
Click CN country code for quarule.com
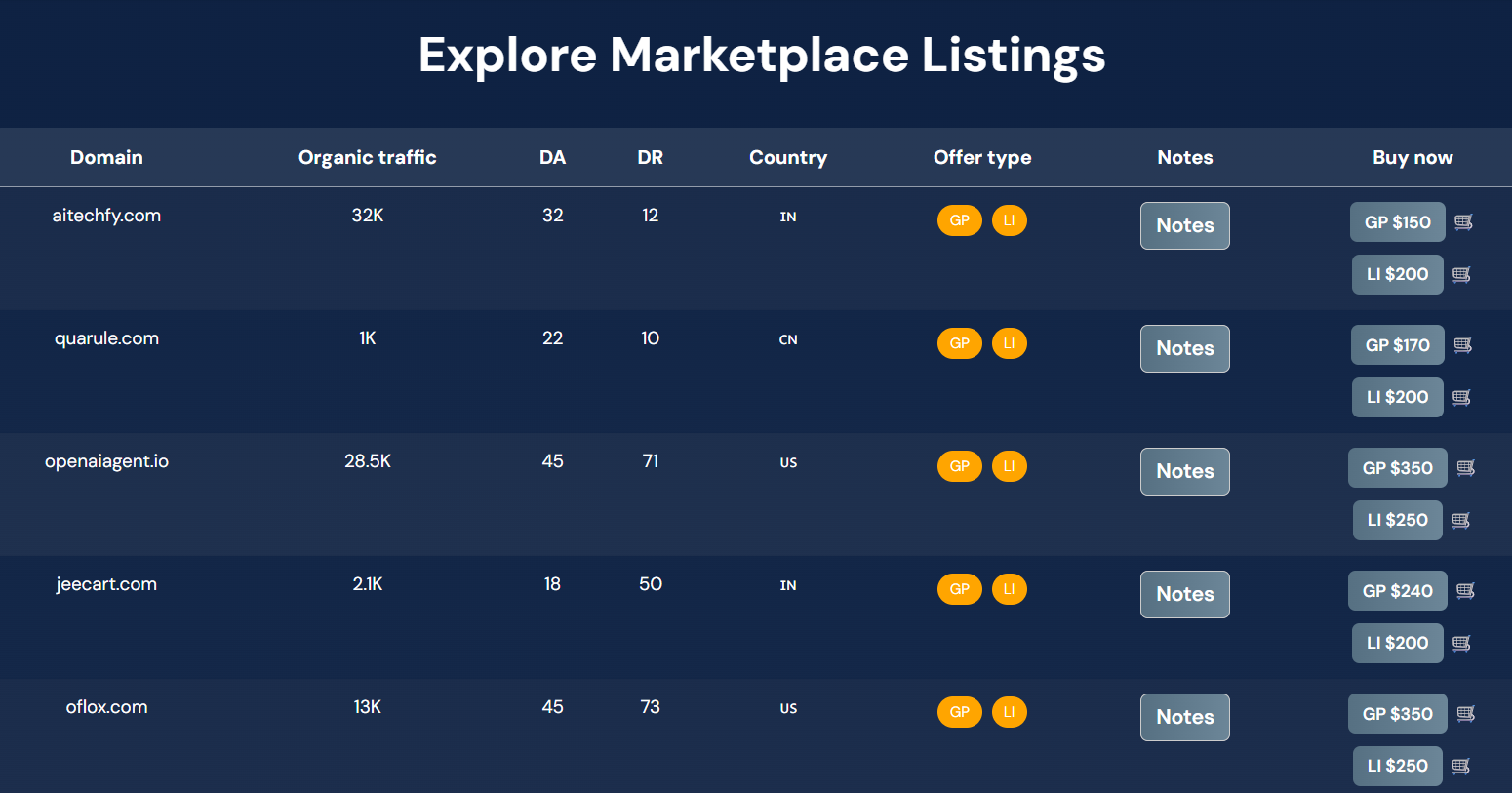(x=788, y=339)
